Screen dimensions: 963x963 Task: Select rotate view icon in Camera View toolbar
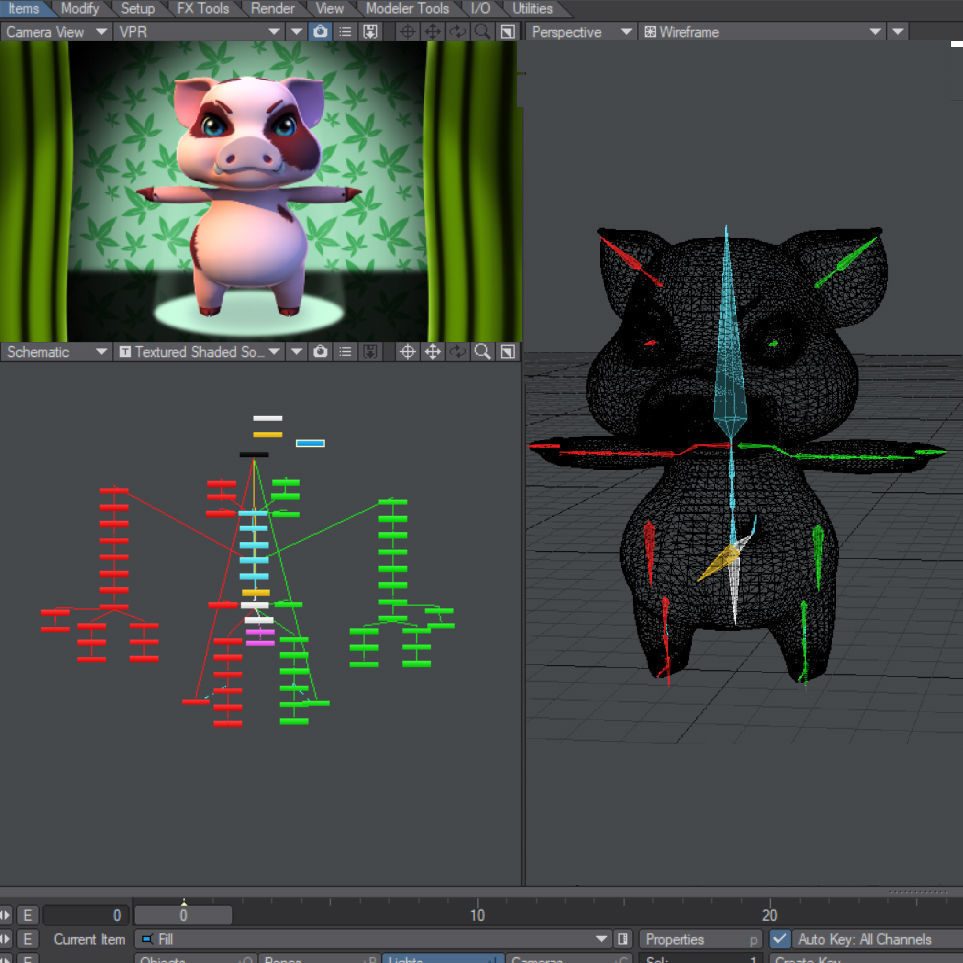point(458,32)
